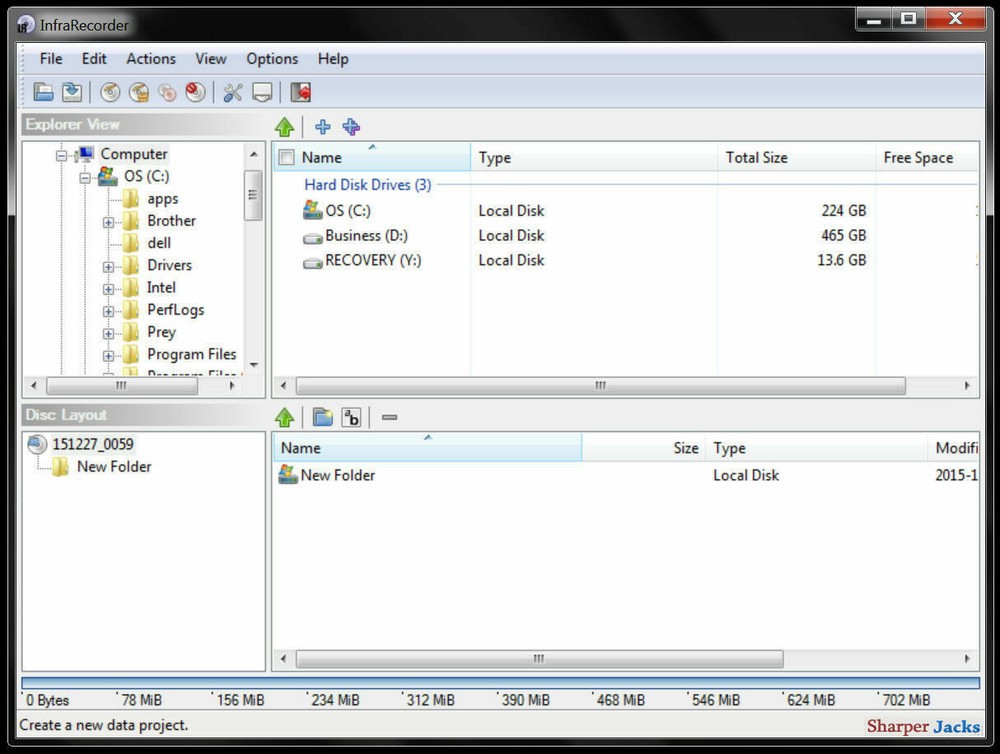Expand the Intel folder in the tree

coord(110,287)
